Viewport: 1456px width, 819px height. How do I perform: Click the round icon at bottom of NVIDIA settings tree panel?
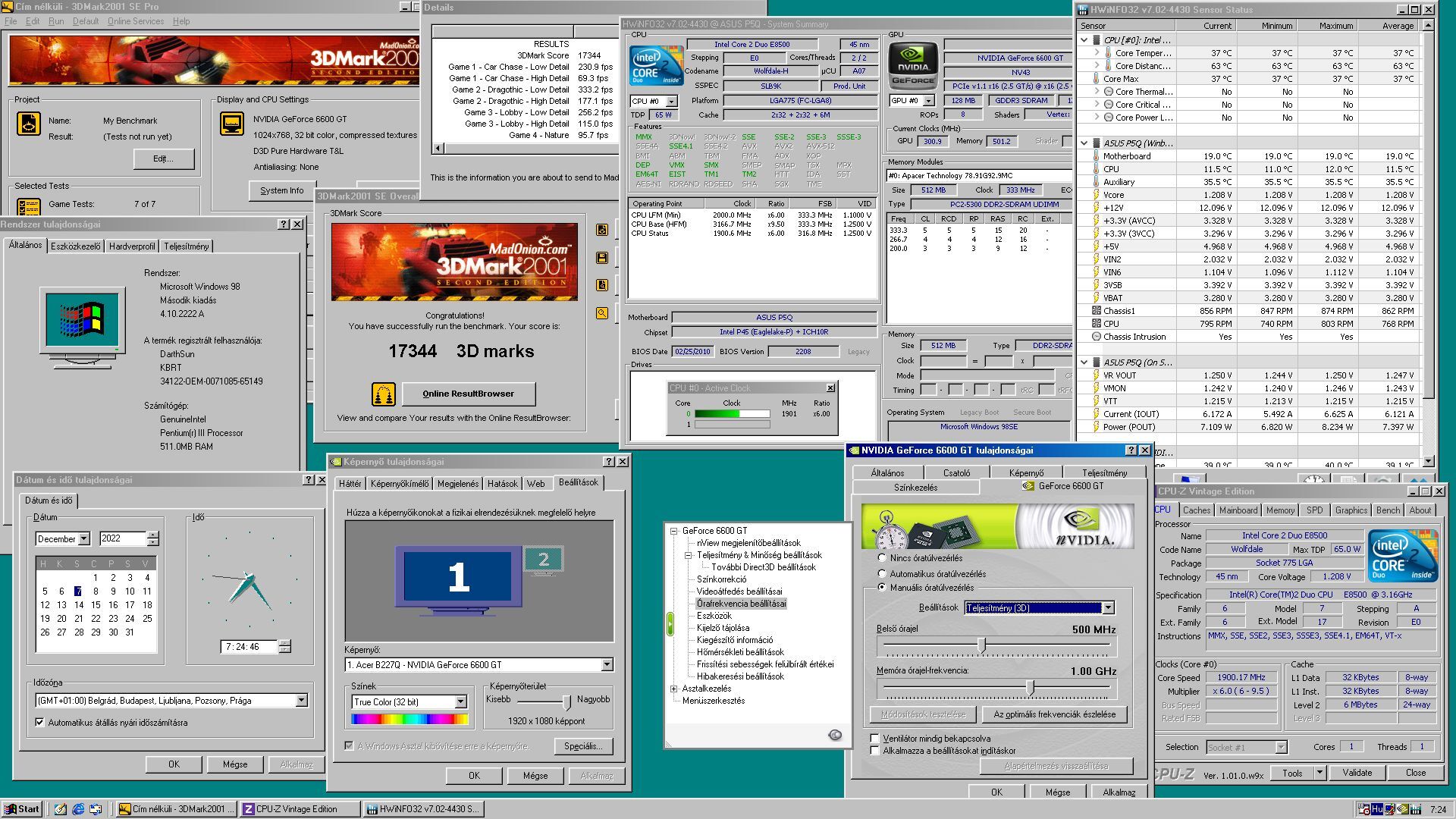pyautogui.click(x=835, y=734)
